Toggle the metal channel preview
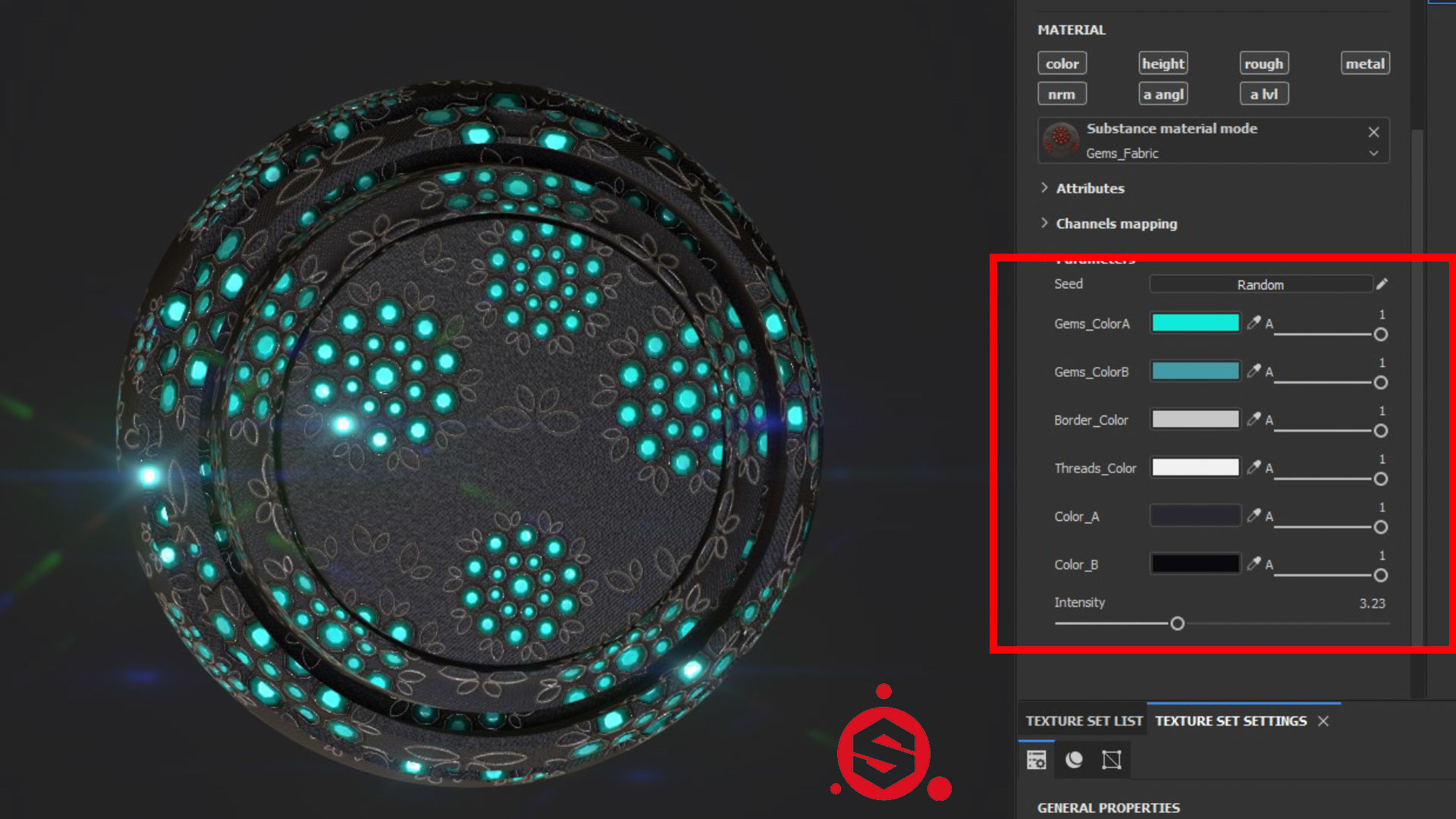Viewport: 1456px width, 819px height. (x=1364, y=63)
